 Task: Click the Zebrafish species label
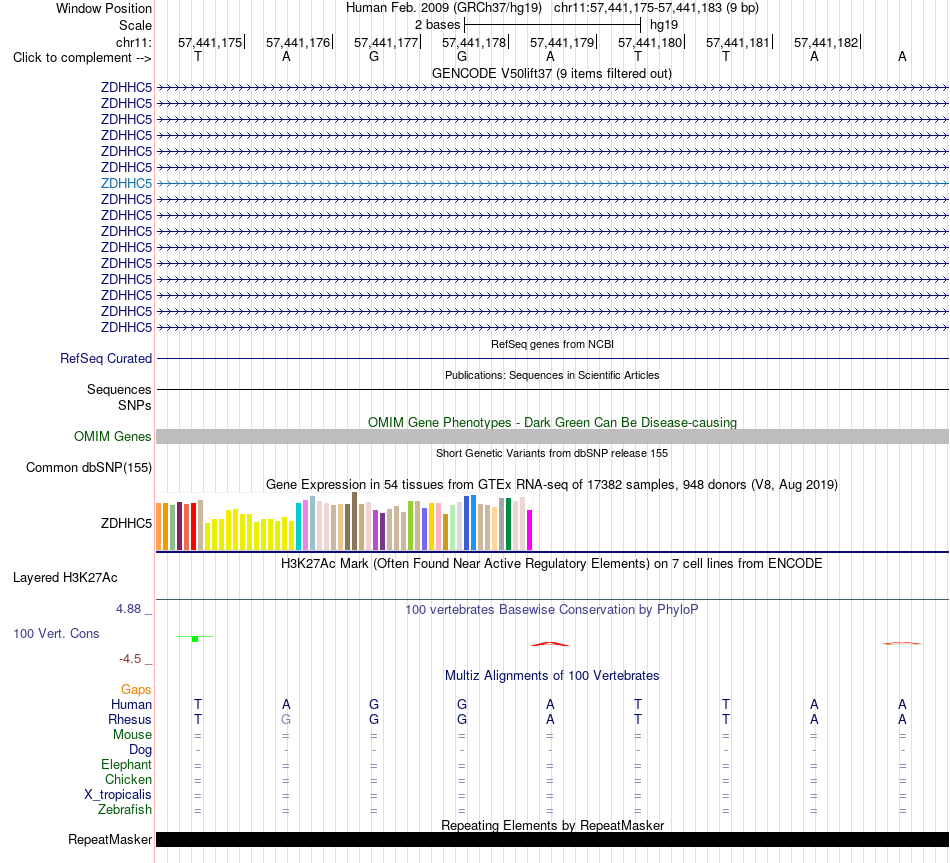tap(125, 809)
